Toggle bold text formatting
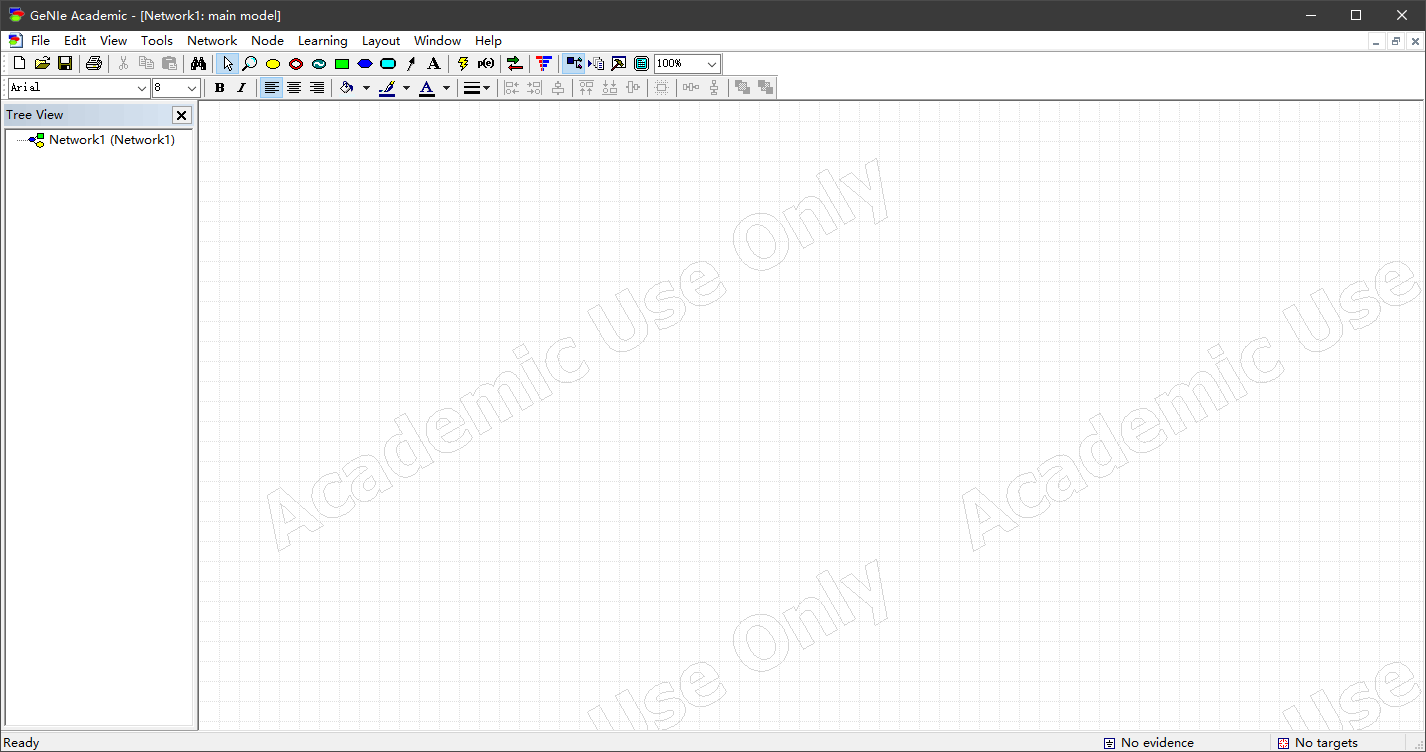1426x752 pixels. click(220, 88)
